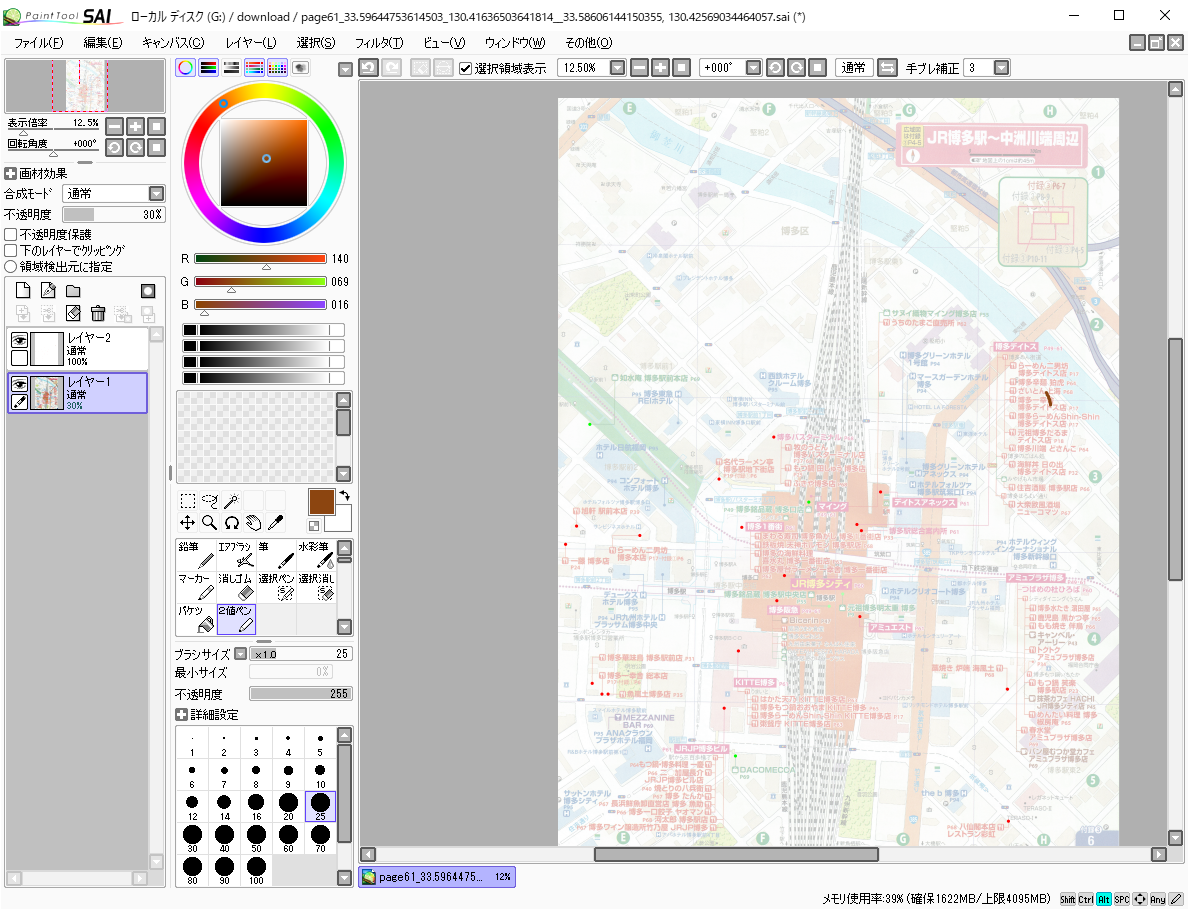Choose the magic wand selection tool
The height and width of the screenshot is (910, 1189).
point(231,500)
